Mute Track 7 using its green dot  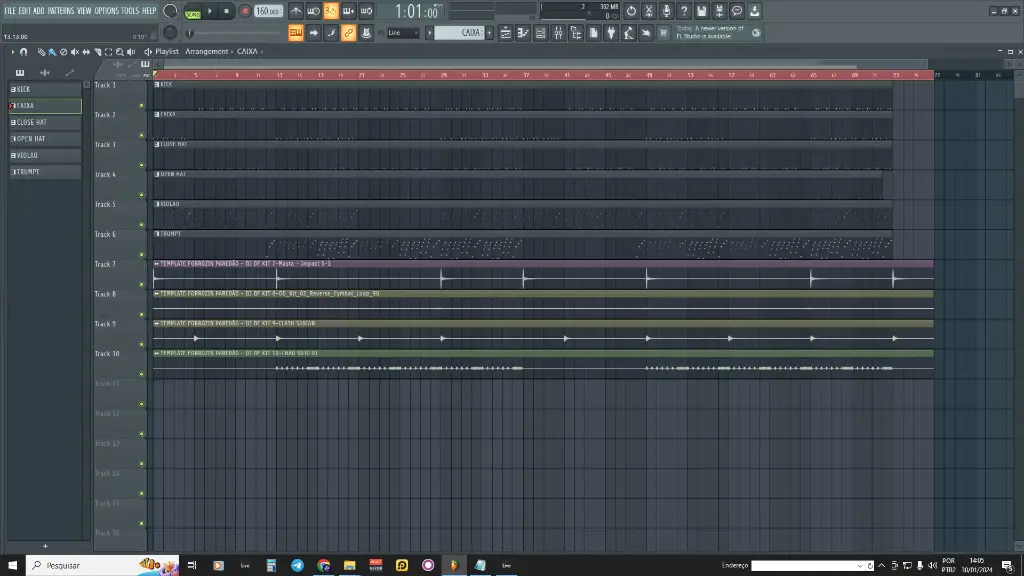(x=142, y=285)
